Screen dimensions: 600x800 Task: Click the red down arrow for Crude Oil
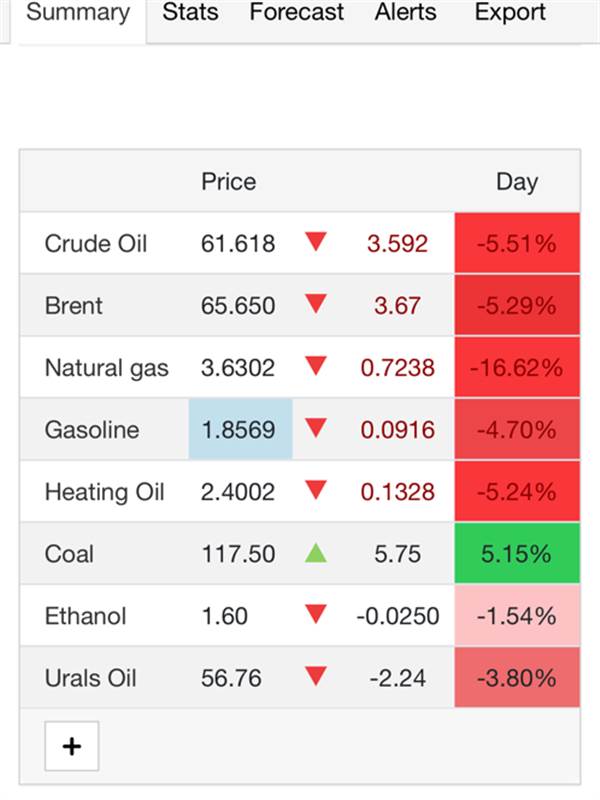pos(316,242)
